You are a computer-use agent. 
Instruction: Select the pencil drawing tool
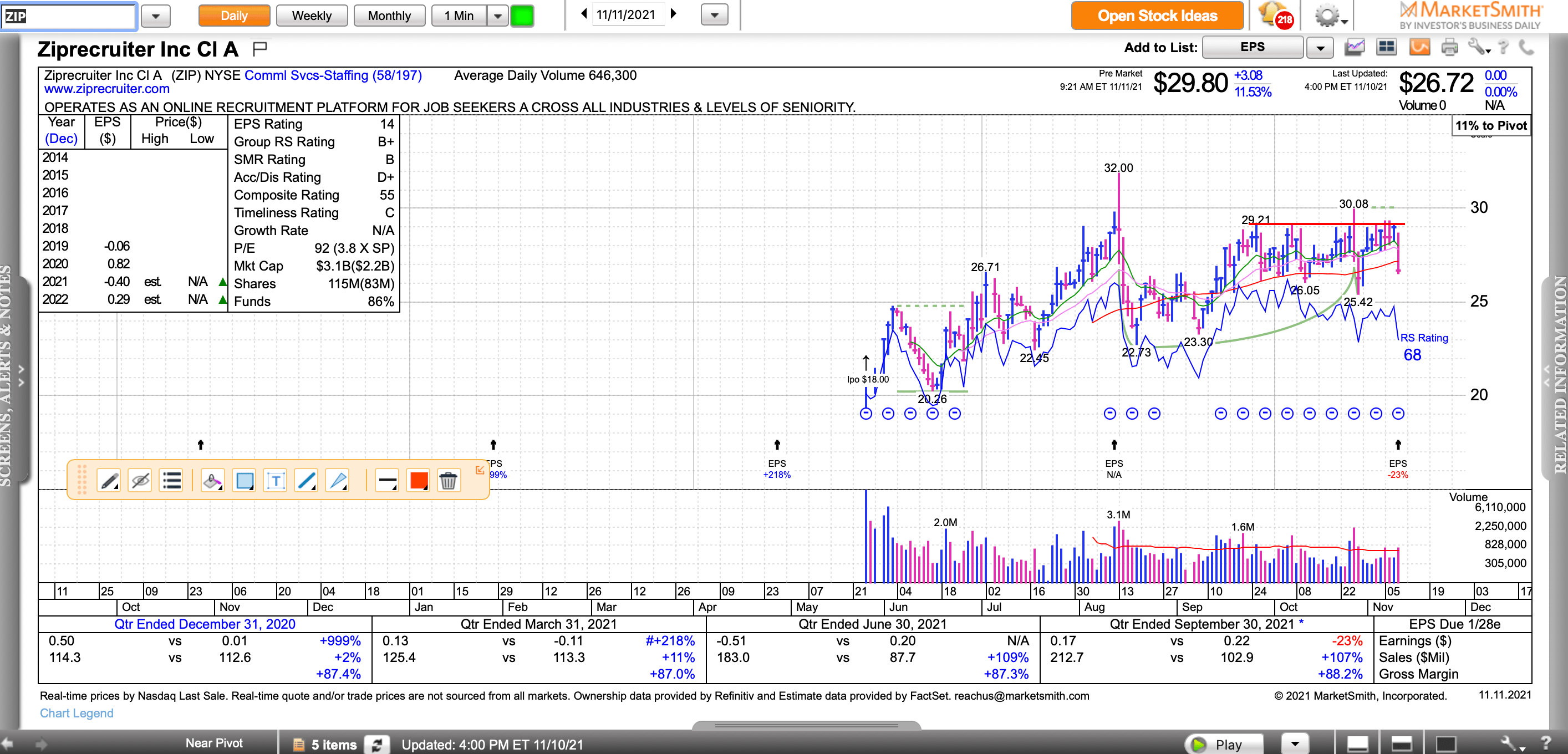click(x=109, y=481)
